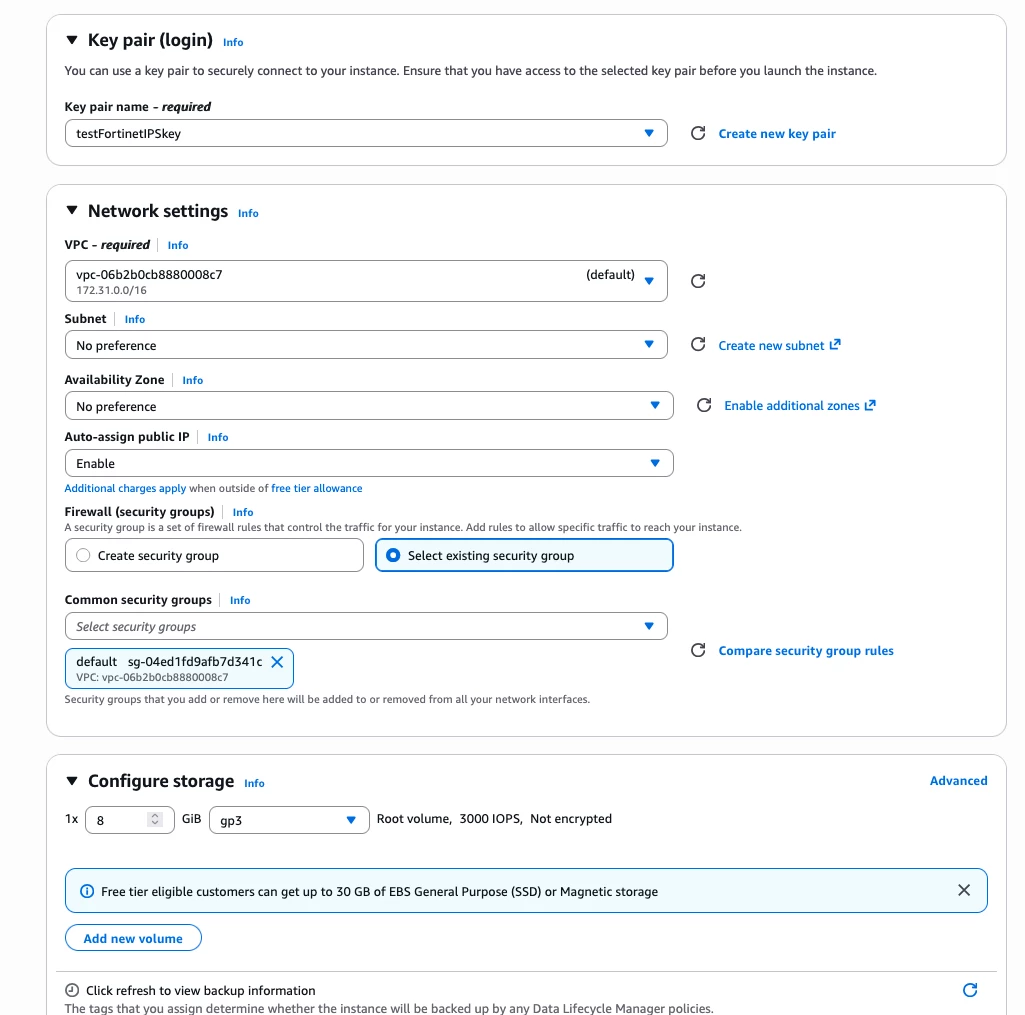Choose Select existing security group

[524, 556]
